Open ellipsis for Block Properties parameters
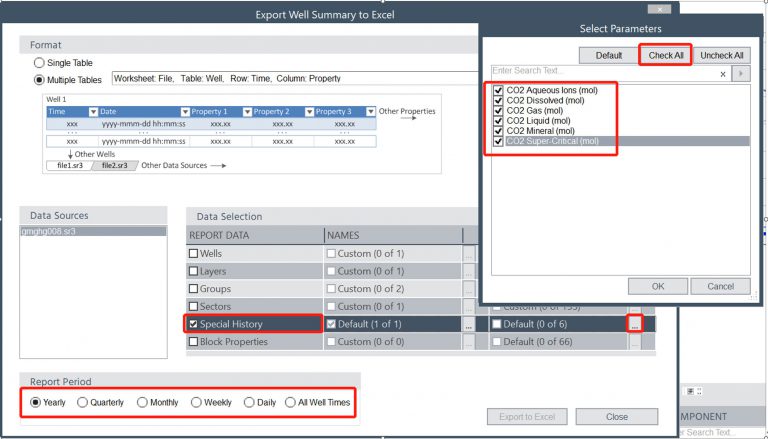The width and height of the screenshot is (768, 439). click(634, 342)
